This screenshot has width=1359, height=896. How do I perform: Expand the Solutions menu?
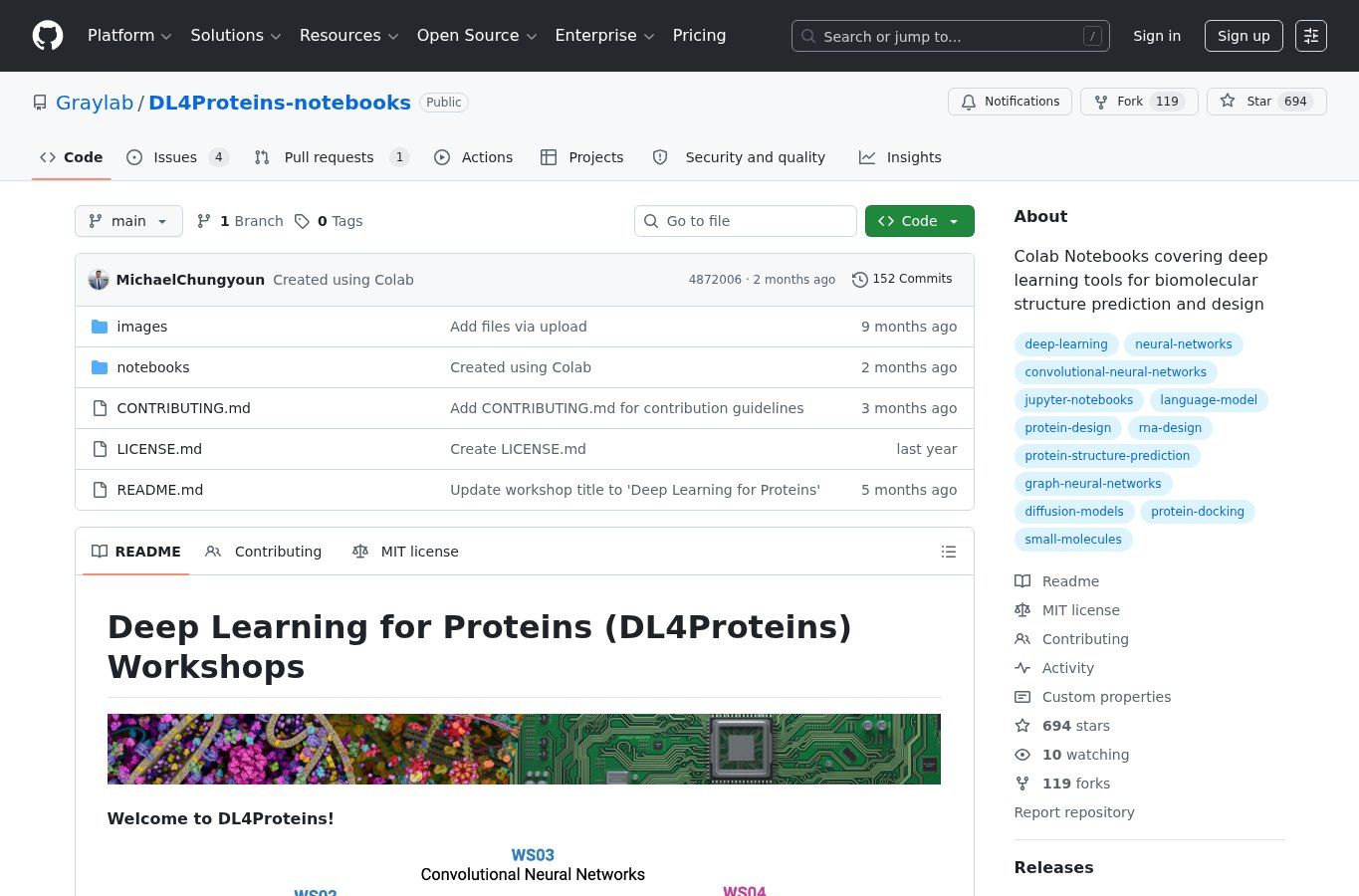(236, 36)
